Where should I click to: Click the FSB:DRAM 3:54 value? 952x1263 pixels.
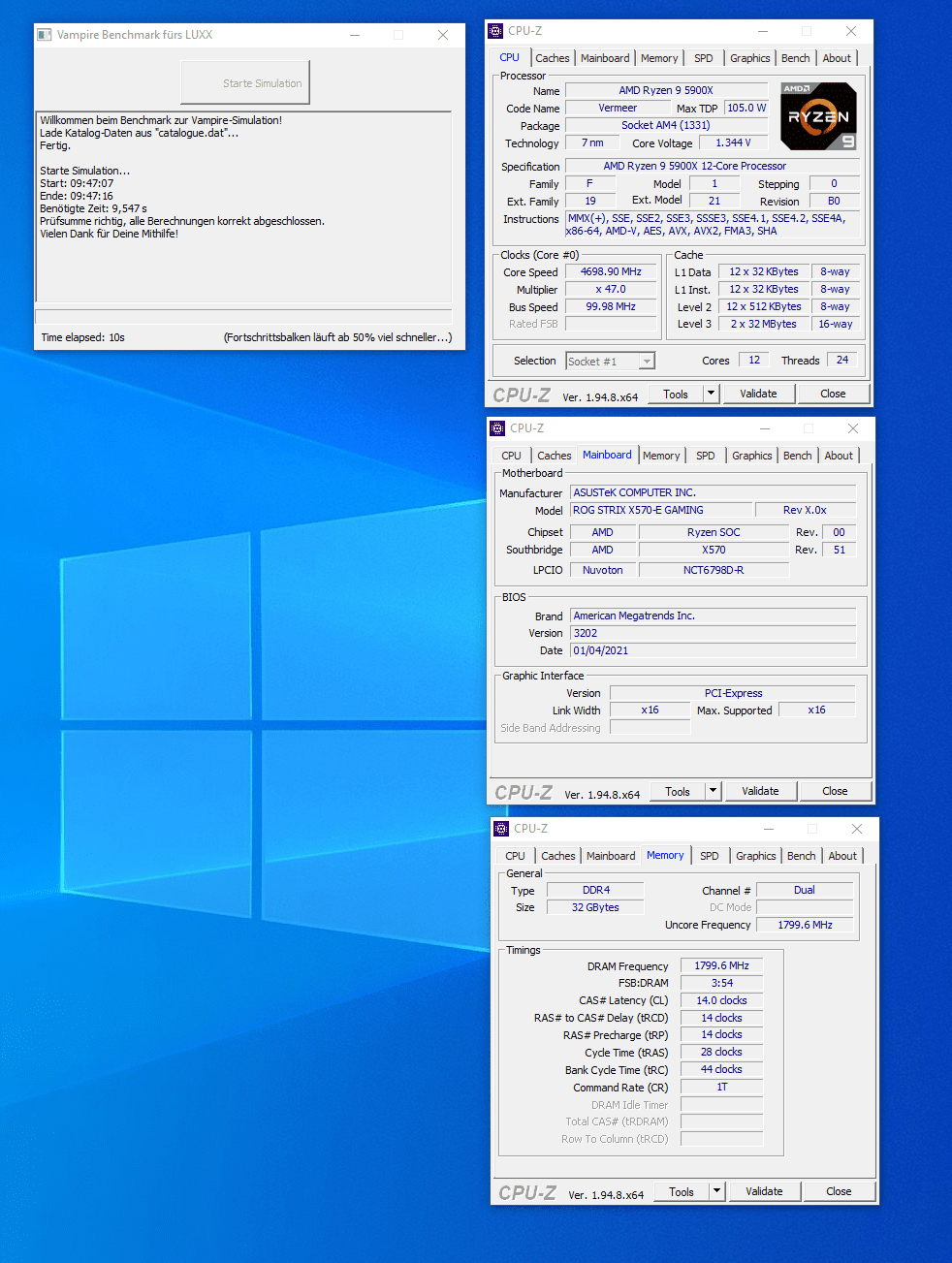coord(721,983)
